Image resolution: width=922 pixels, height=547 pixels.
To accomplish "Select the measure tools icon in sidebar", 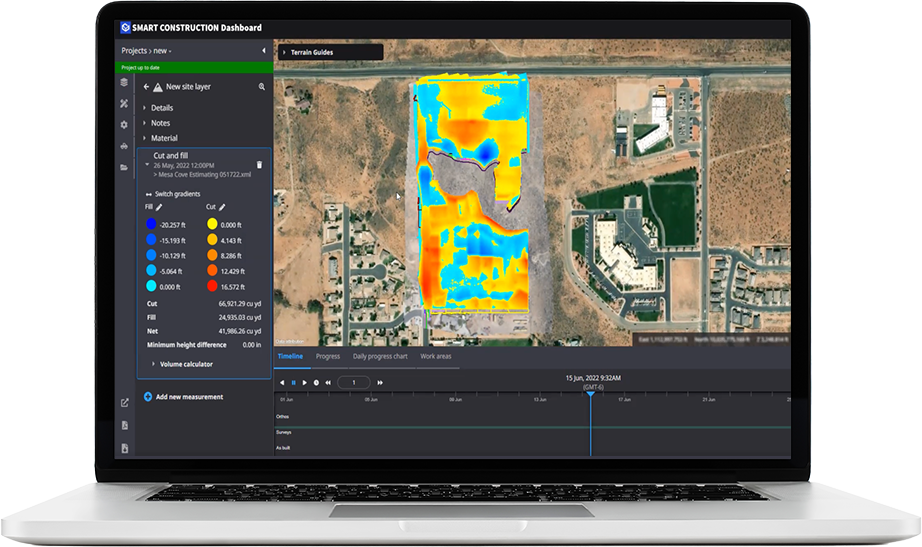I will point(124,104).
